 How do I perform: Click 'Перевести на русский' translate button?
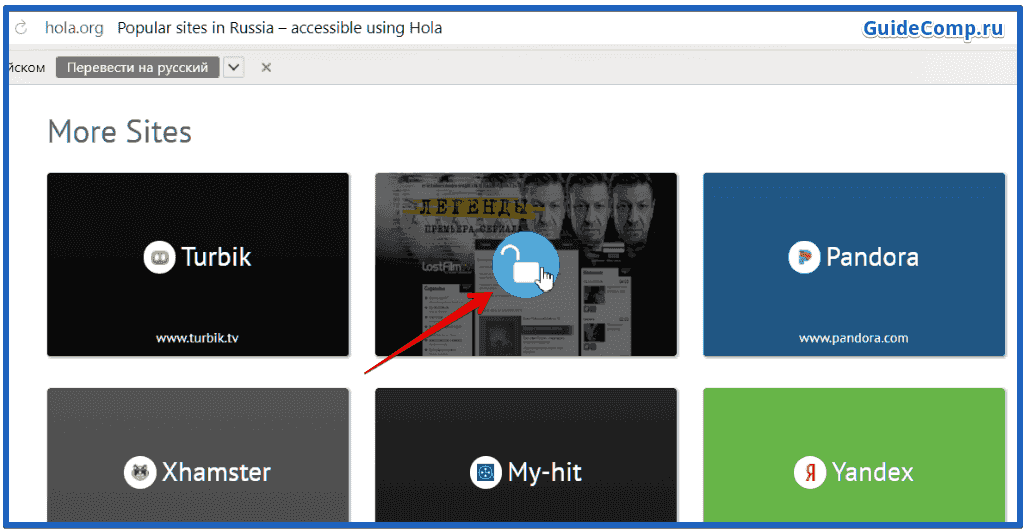(138, 68)
